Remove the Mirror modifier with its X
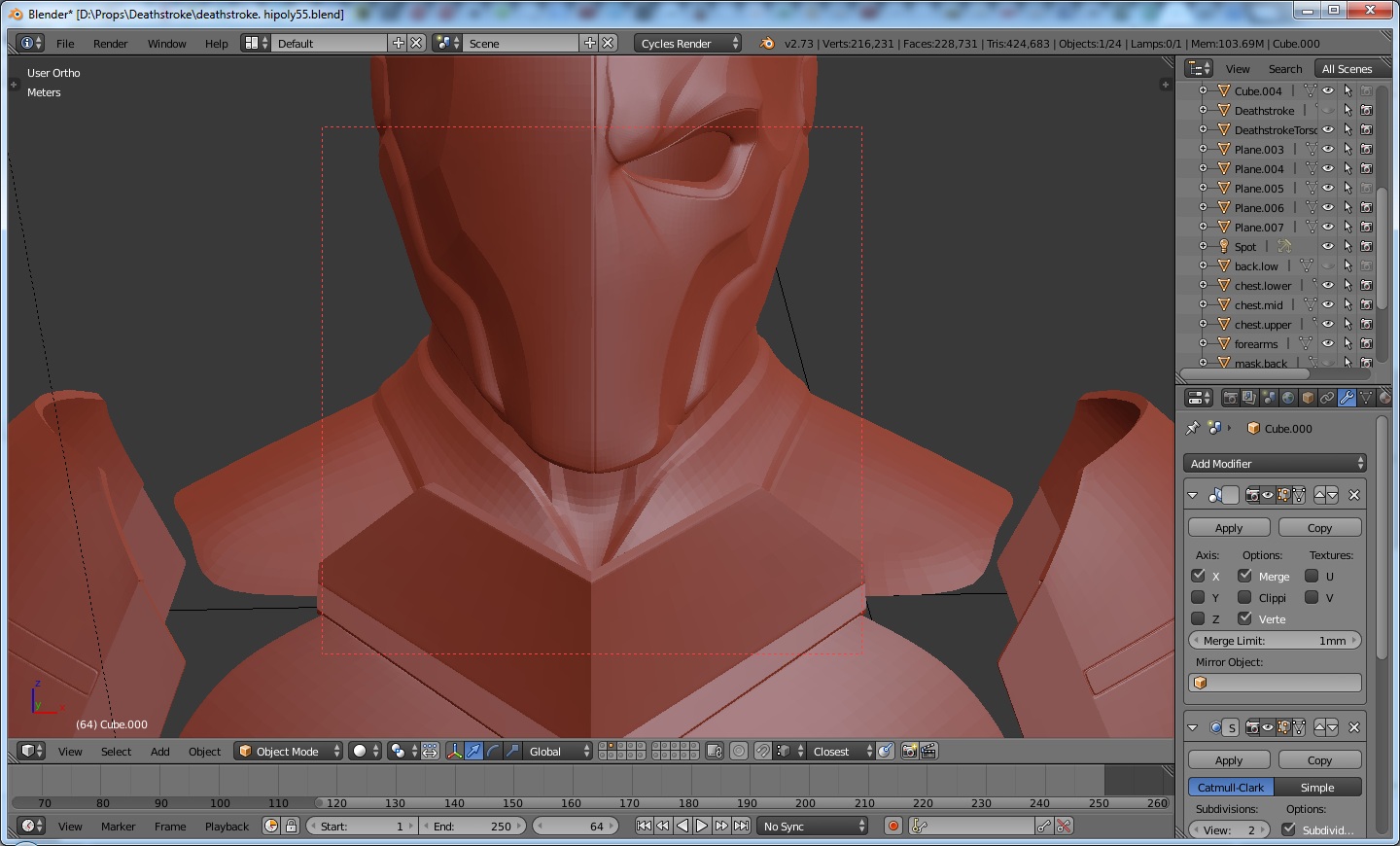 pos(1354,495)
